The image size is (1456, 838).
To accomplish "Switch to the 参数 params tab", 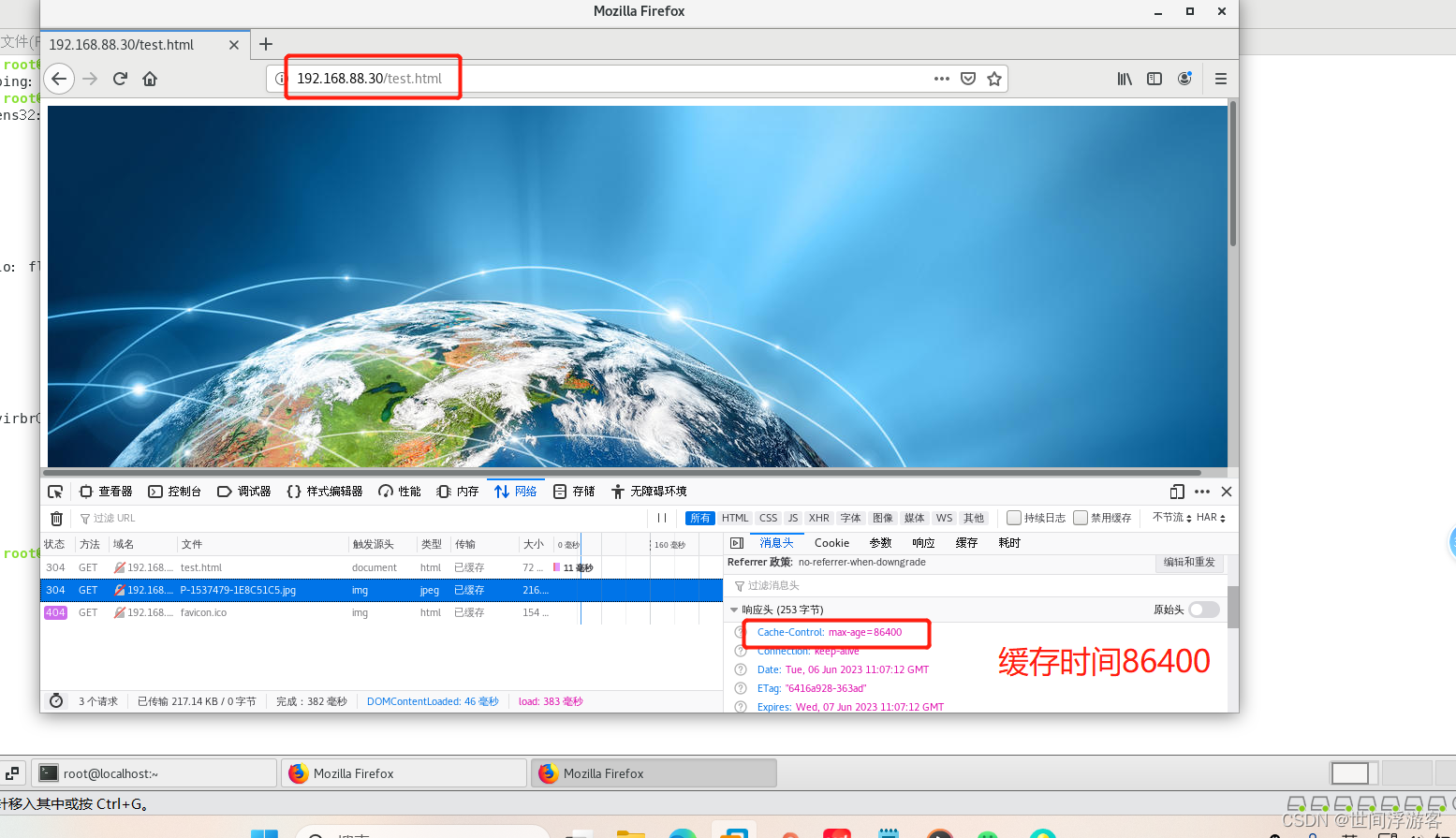I will 880,543.
